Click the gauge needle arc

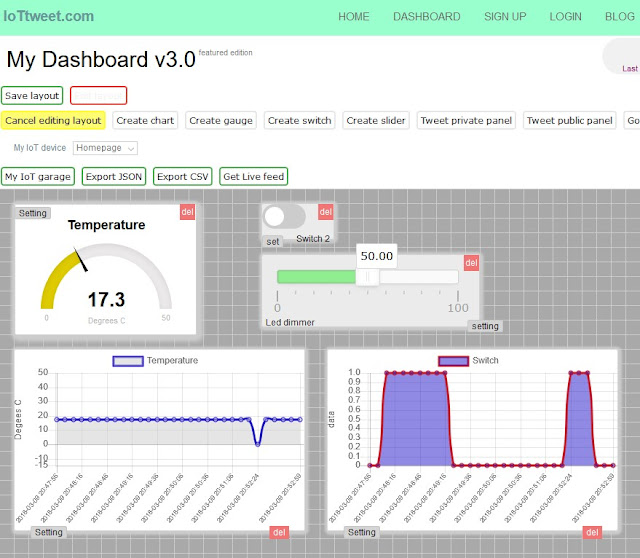[81, 259]
